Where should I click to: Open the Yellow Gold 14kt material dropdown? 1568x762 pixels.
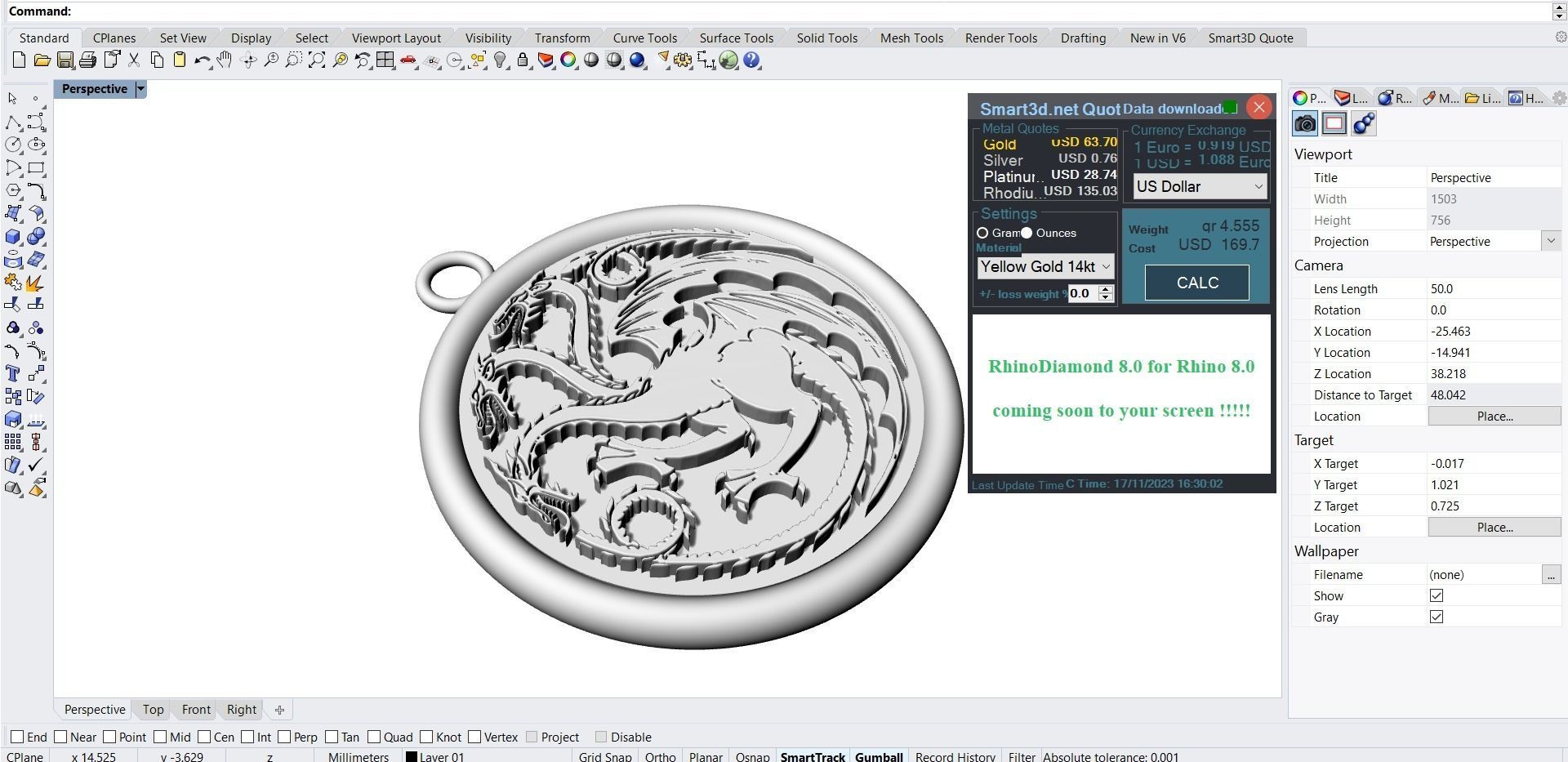pyautogui.click(x=1045, y=266)
